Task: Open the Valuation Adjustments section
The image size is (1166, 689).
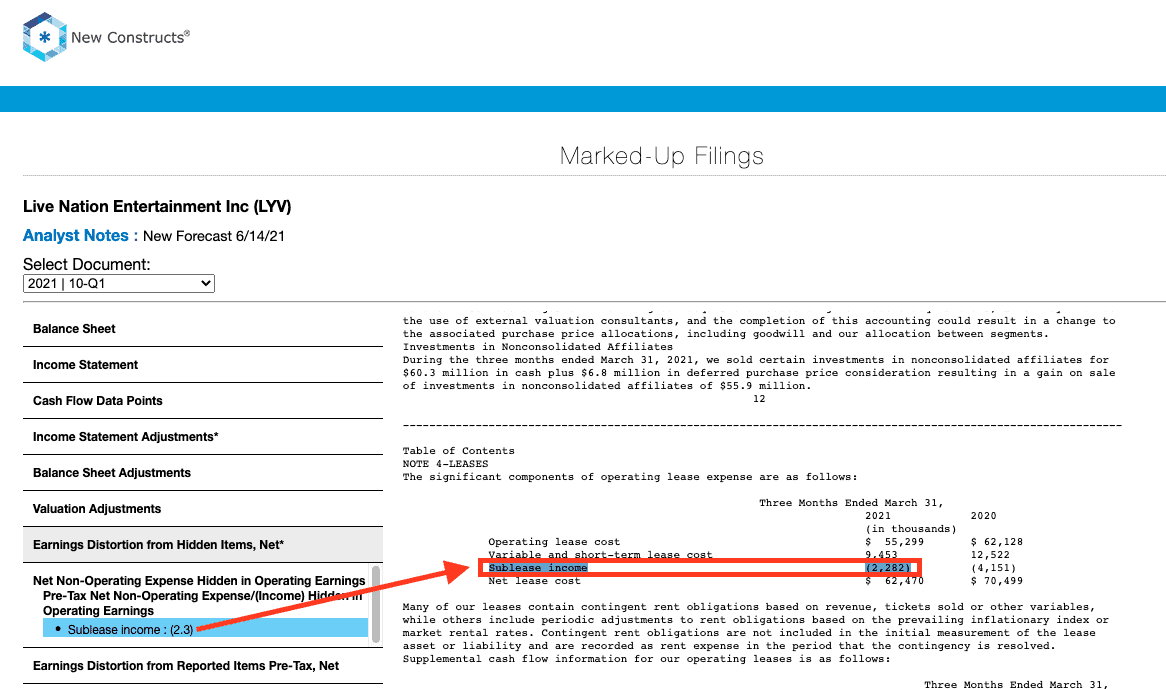Action: 202,508
